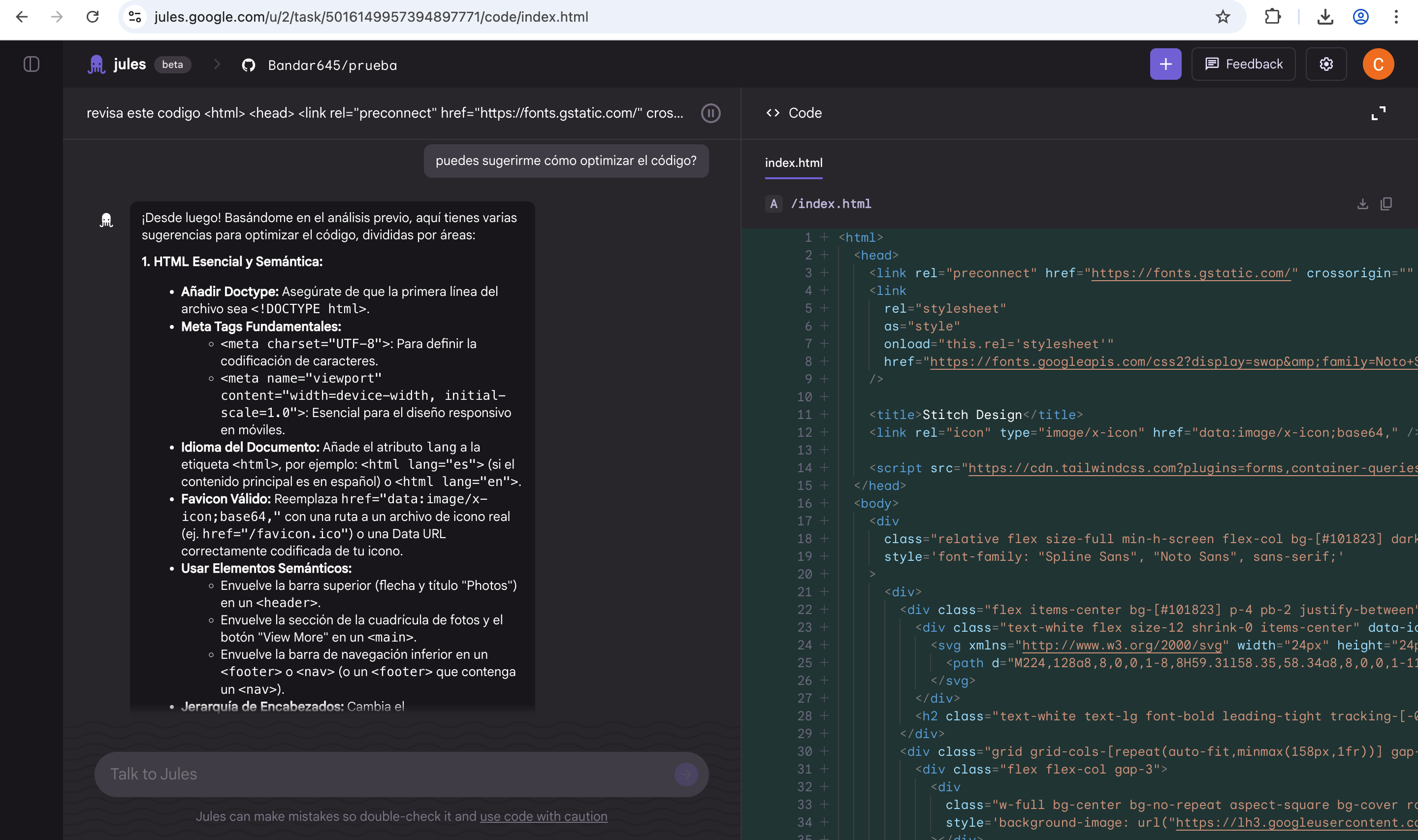This screenshot has width=1418, height=840.
Task: Copy index.html contents to clipboard
Action: tap(1386, 204)
